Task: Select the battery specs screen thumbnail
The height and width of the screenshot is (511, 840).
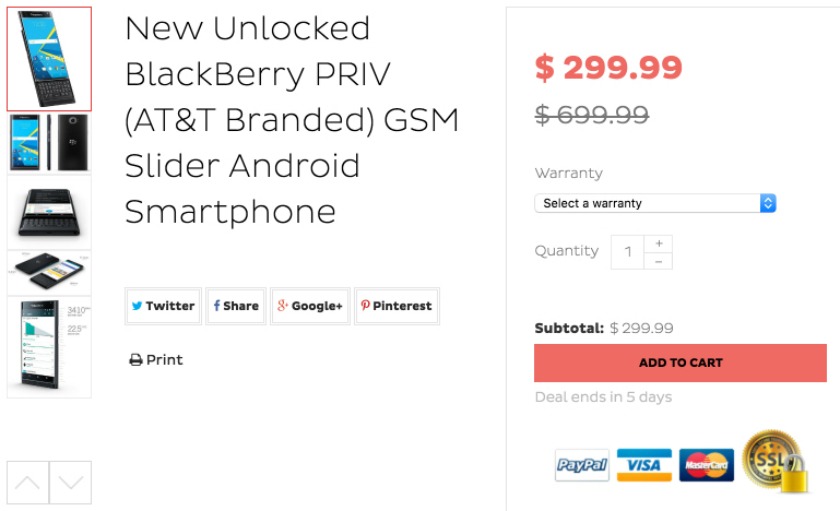Action: tap(49, 346)
